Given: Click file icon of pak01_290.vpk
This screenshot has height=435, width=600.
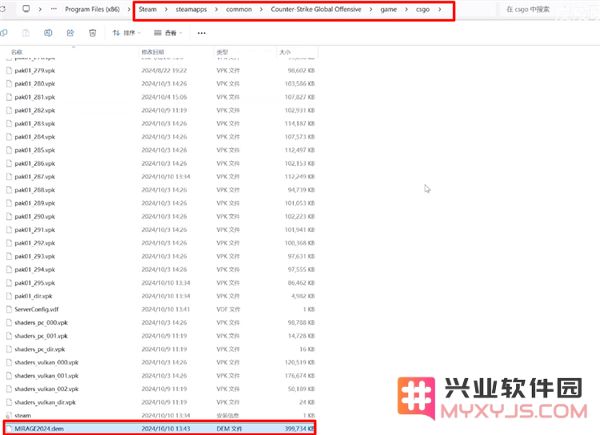Looking at the screenshot, I should [x=9, y=216].
